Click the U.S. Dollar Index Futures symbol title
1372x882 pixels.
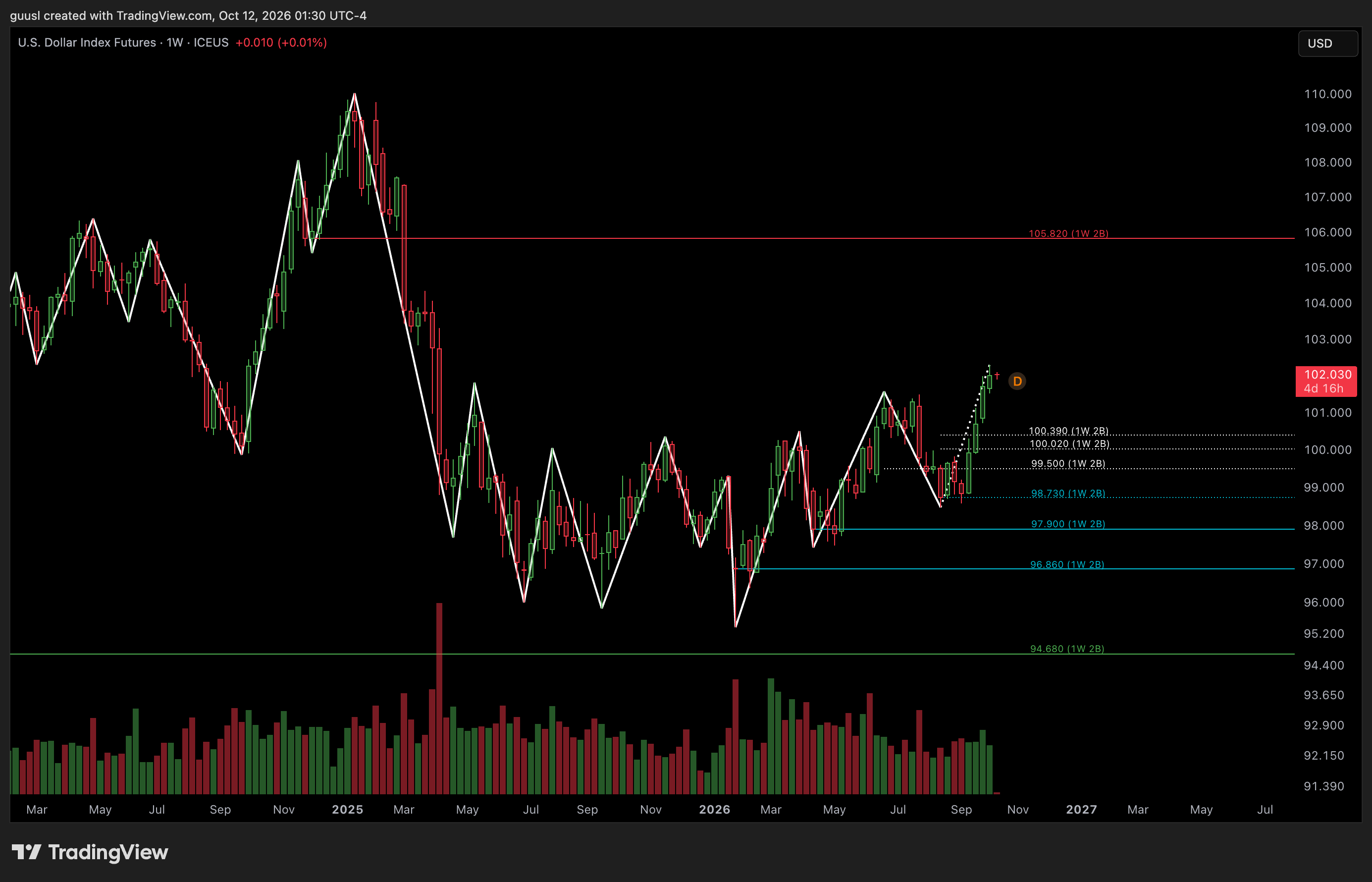pyautogui.click(x=87, y=43)
